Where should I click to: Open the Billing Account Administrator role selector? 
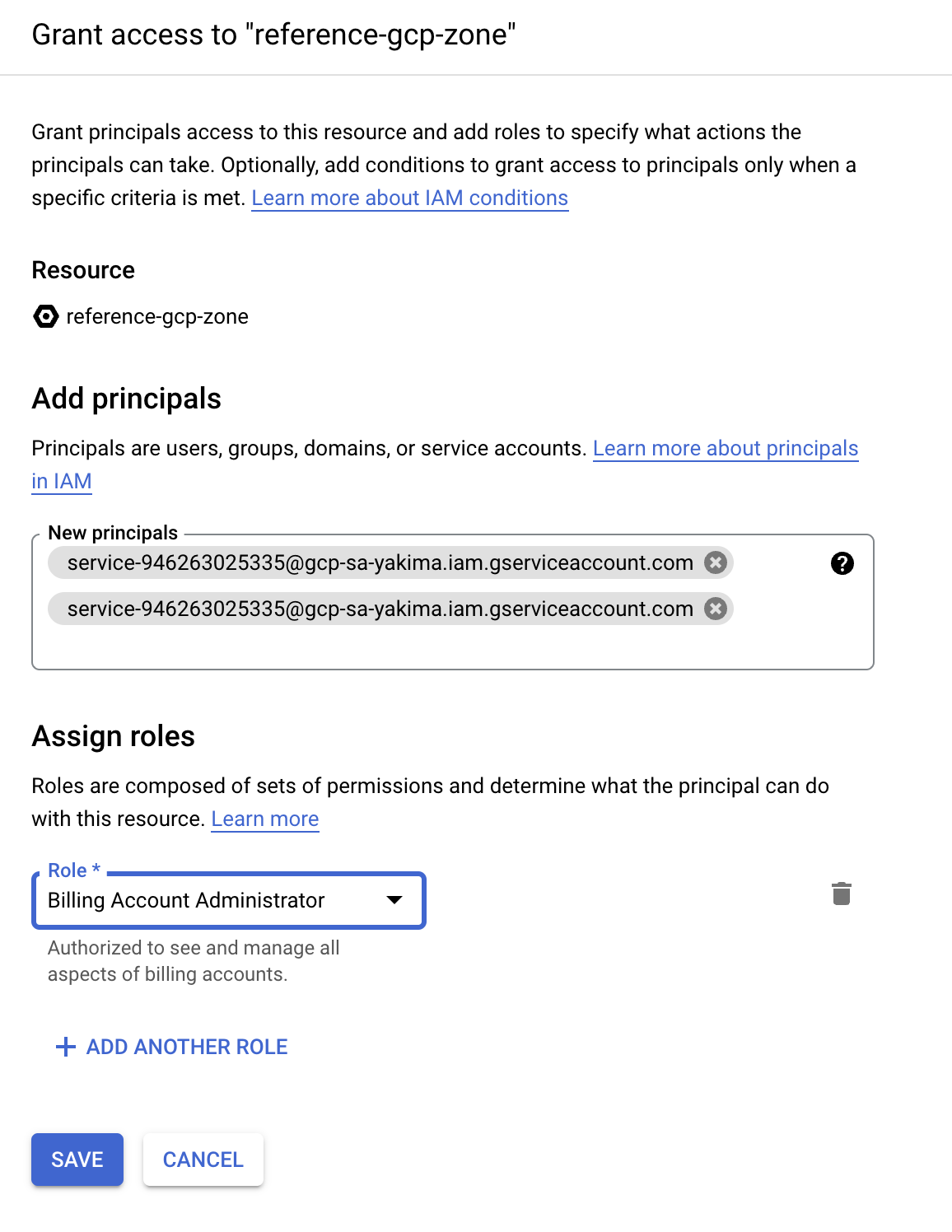pyautogui.click(x=214, y=900)
